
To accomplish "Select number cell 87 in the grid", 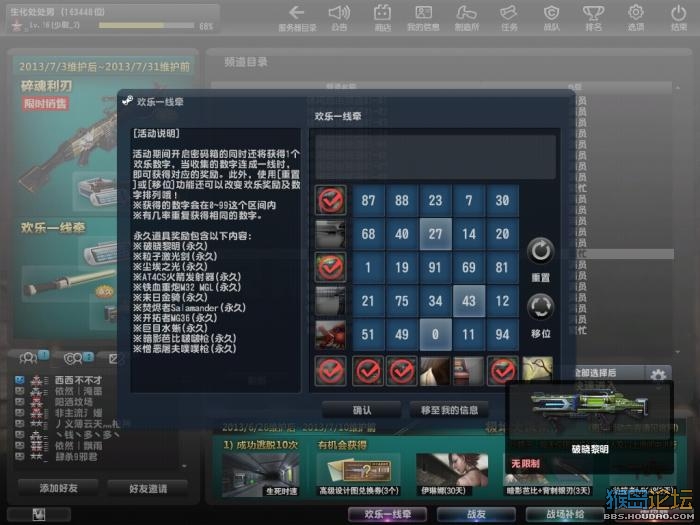I will [x=368, y=200].
